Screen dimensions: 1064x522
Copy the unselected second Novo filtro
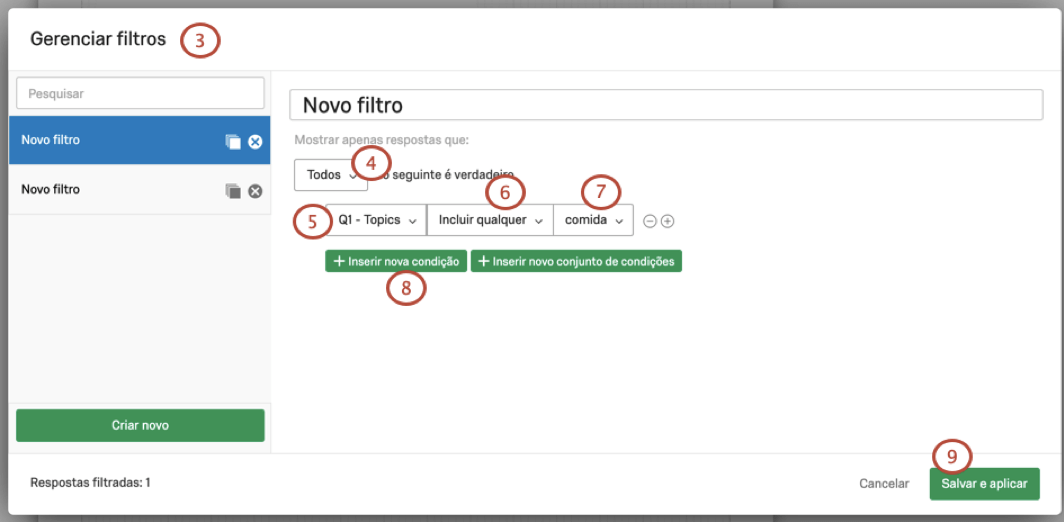tap(233, 191)
